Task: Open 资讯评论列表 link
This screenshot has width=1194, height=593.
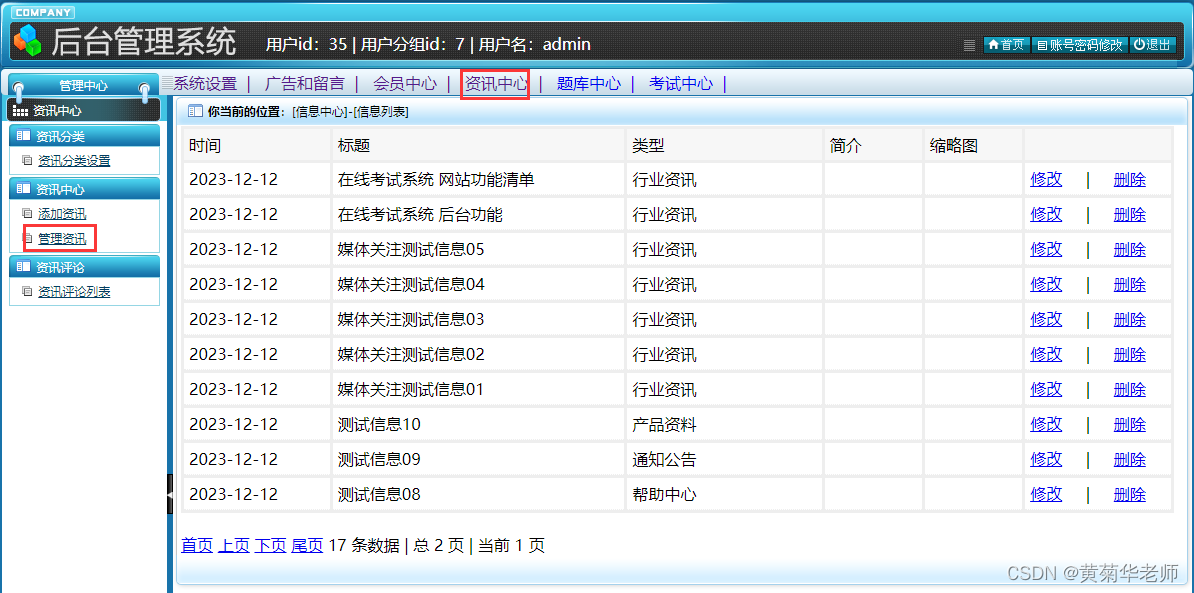Action: [74, 292]
